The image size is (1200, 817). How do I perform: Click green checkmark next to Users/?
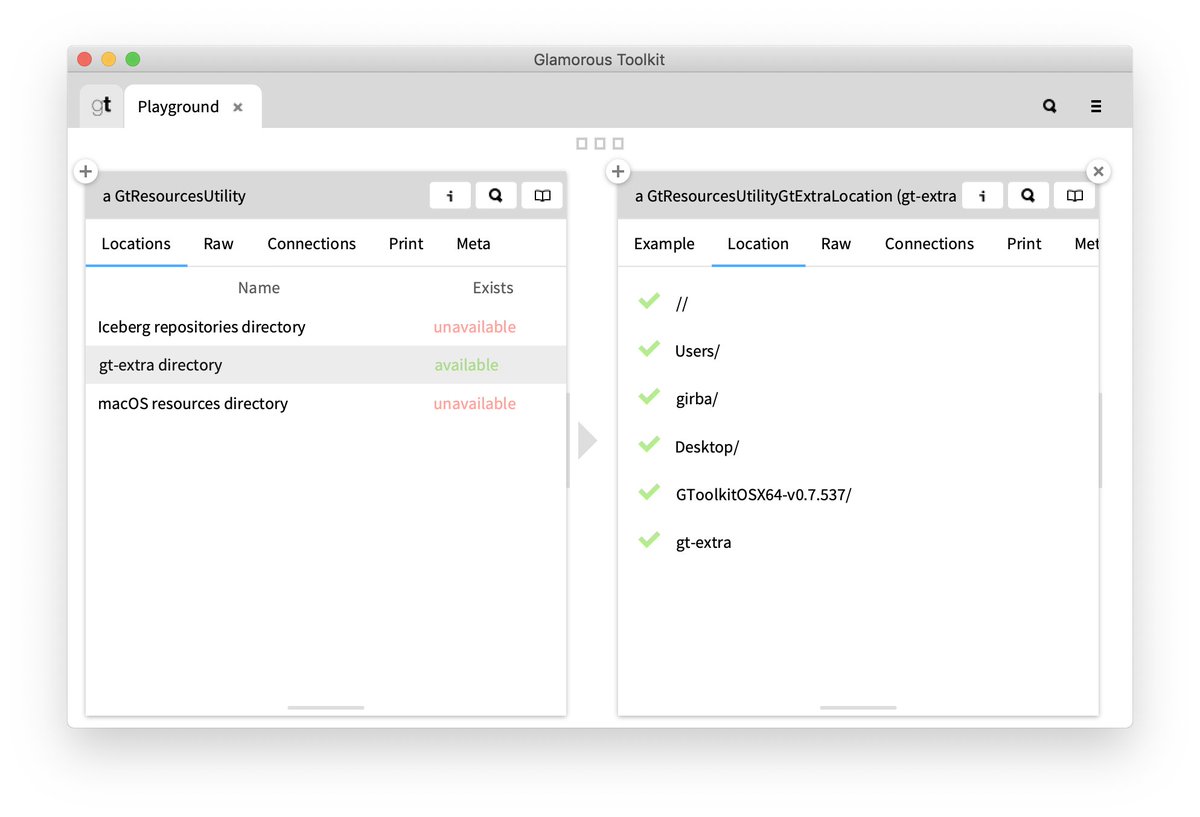click(x=649, y=349)
